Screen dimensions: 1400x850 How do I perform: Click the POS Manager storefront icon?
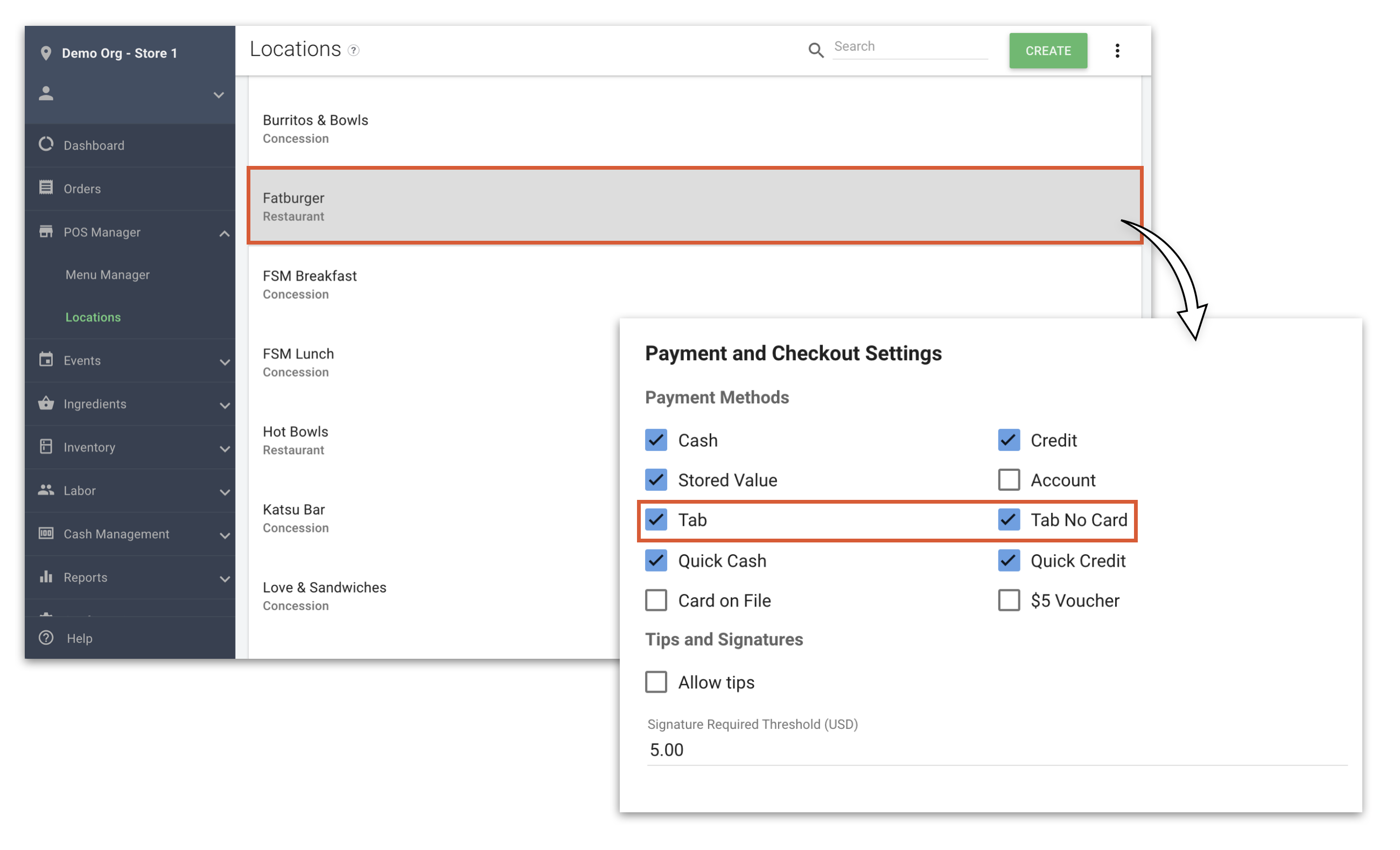click(46, 232)
